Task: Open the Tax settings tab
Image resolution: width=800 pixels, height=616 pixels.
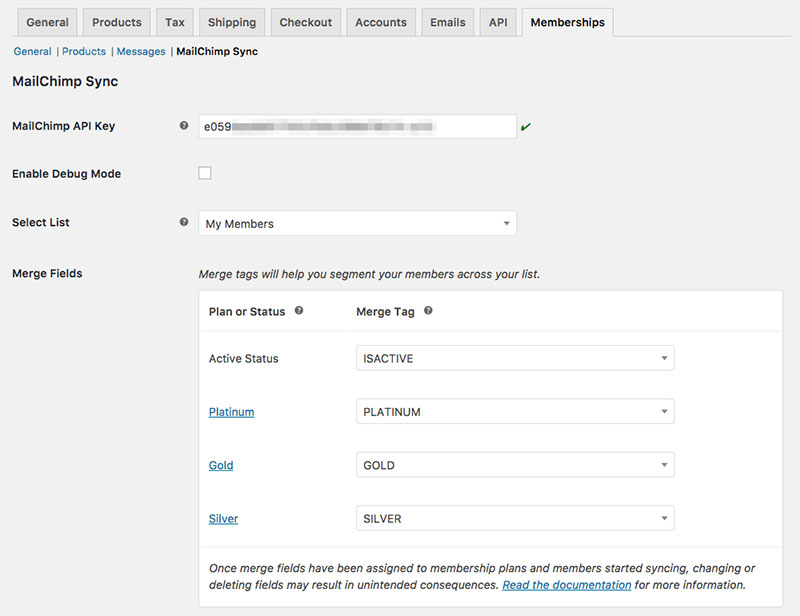Action: pyautogui.click(x=174, y=22)
